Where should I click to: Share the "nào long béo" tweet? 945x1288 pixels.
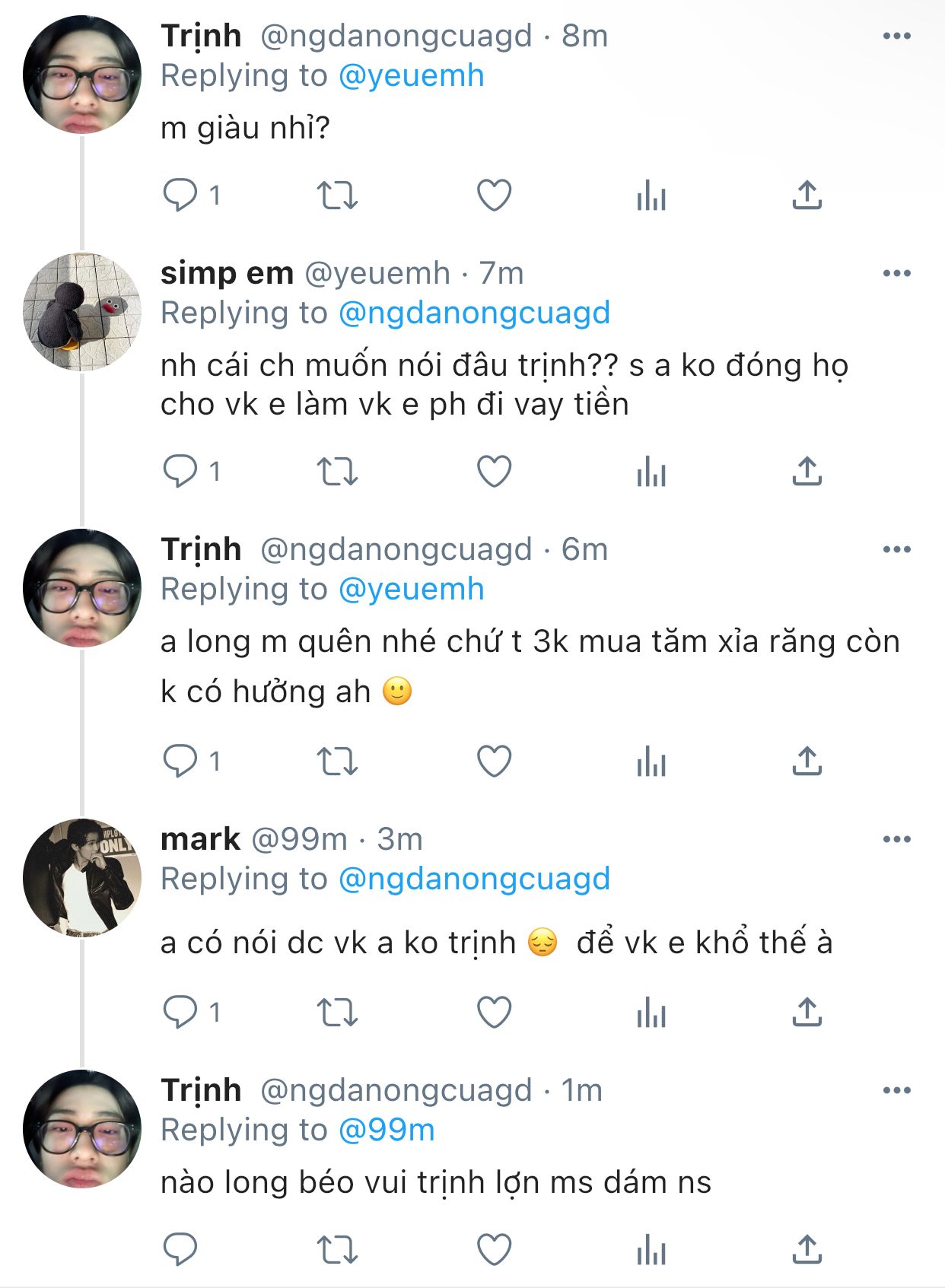click(807, 1249)
